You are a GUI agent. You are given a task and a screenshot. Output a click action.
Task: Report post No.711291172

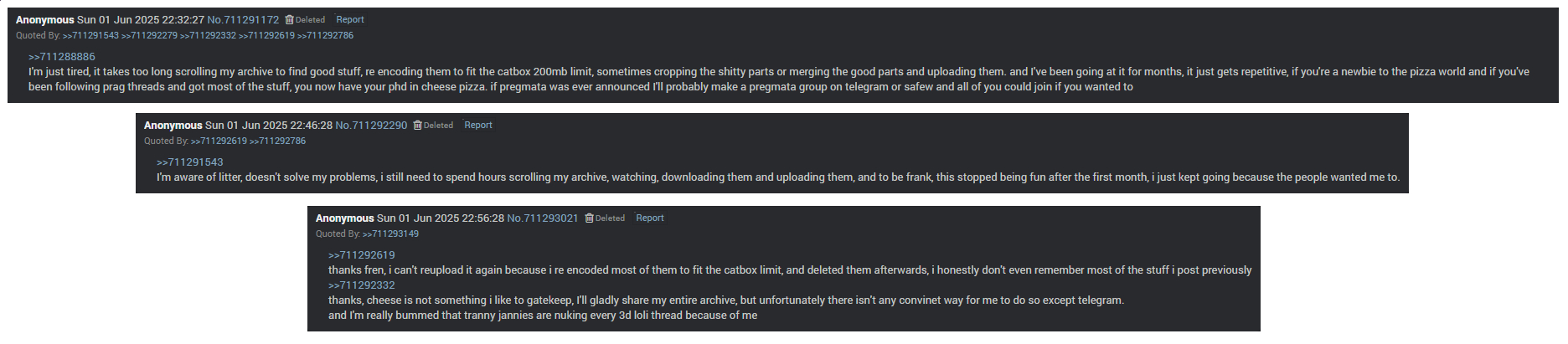[x=350, y=19]
